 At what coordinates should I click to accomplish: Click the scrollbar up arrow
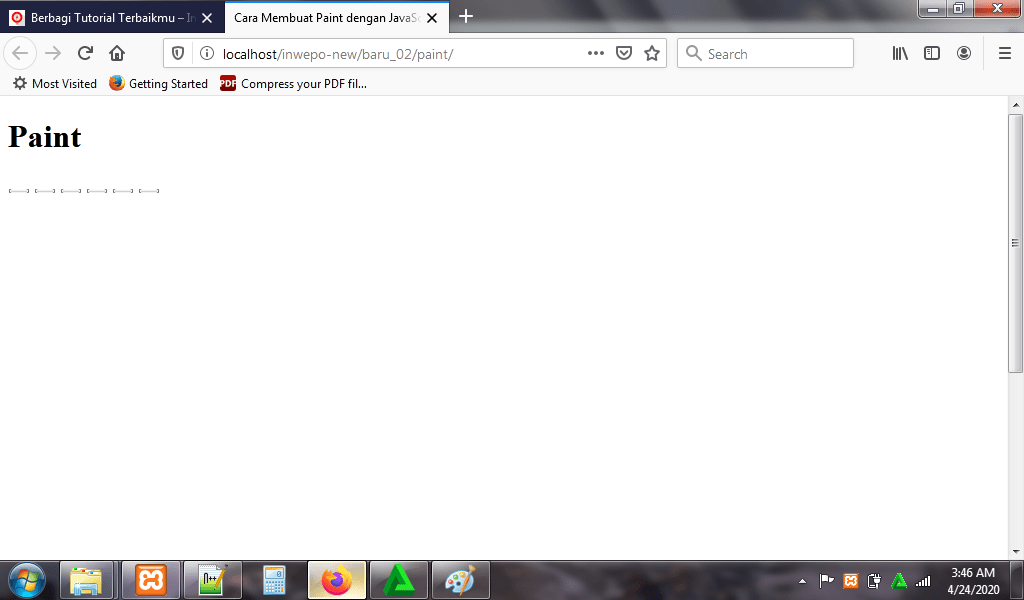[x=1016, y=104]
